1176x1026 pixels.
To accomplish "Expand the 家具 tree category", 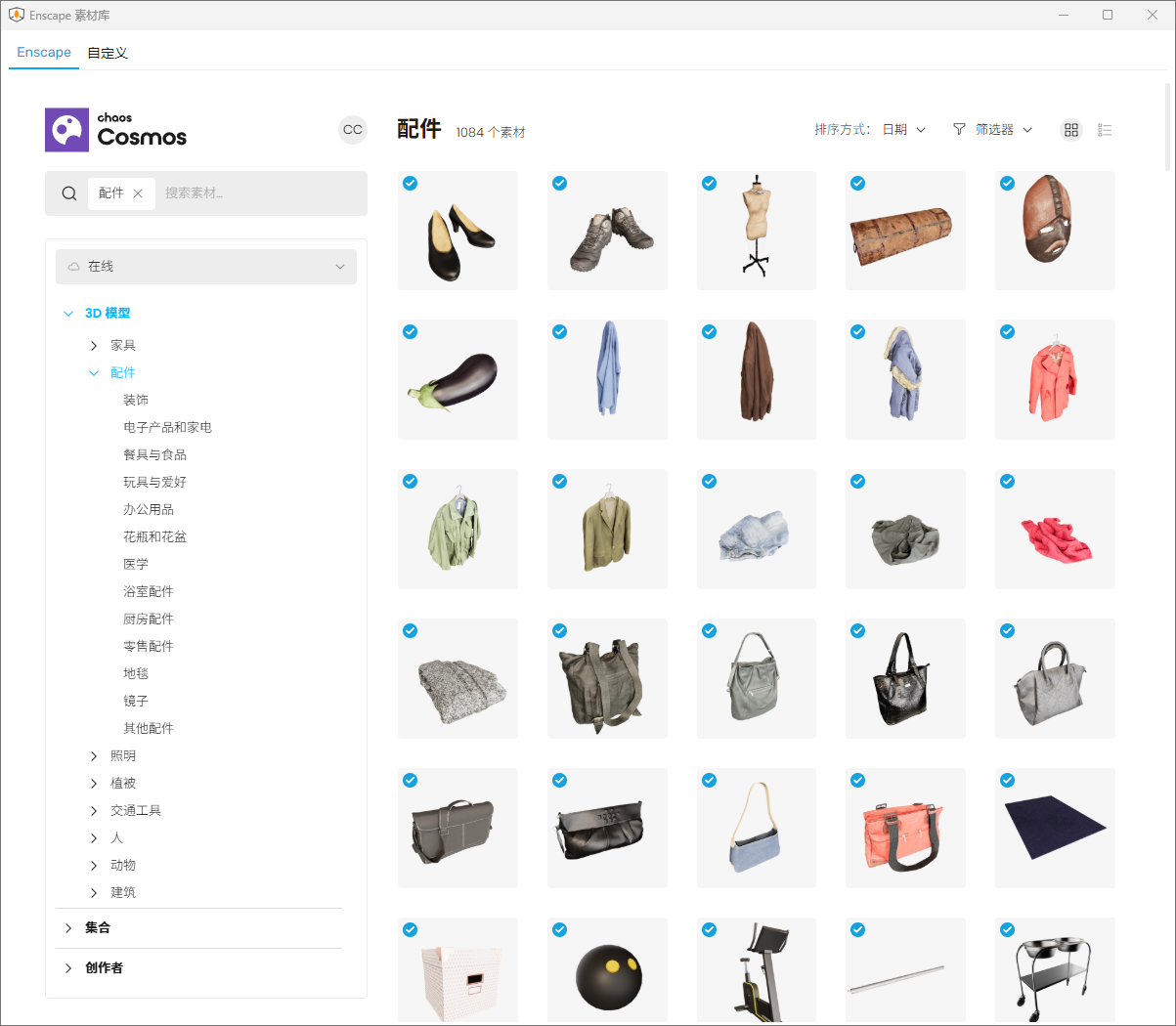I will pyautogui.click(x=94, y=346).
